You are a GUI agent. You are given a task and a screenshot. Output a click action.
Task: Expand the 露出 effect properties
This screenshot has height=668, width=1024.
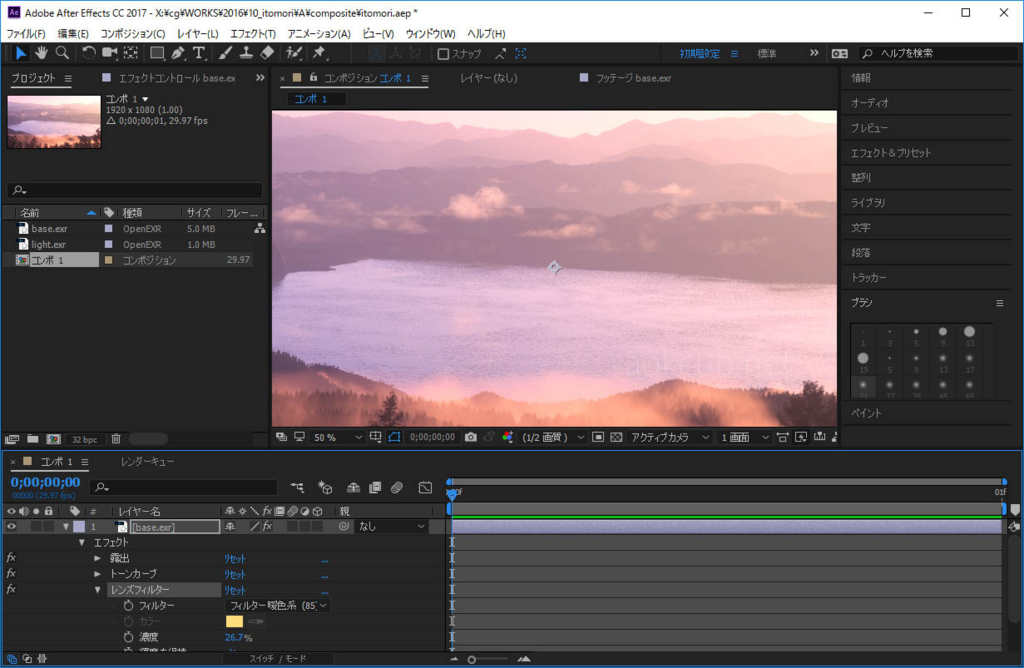[97, 558]
